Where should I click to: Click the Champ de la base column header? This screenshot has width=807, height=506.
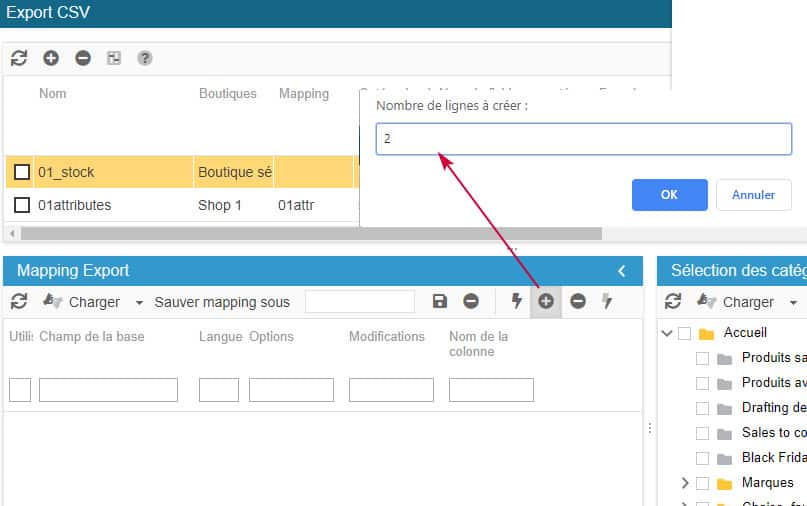(91, 336)
